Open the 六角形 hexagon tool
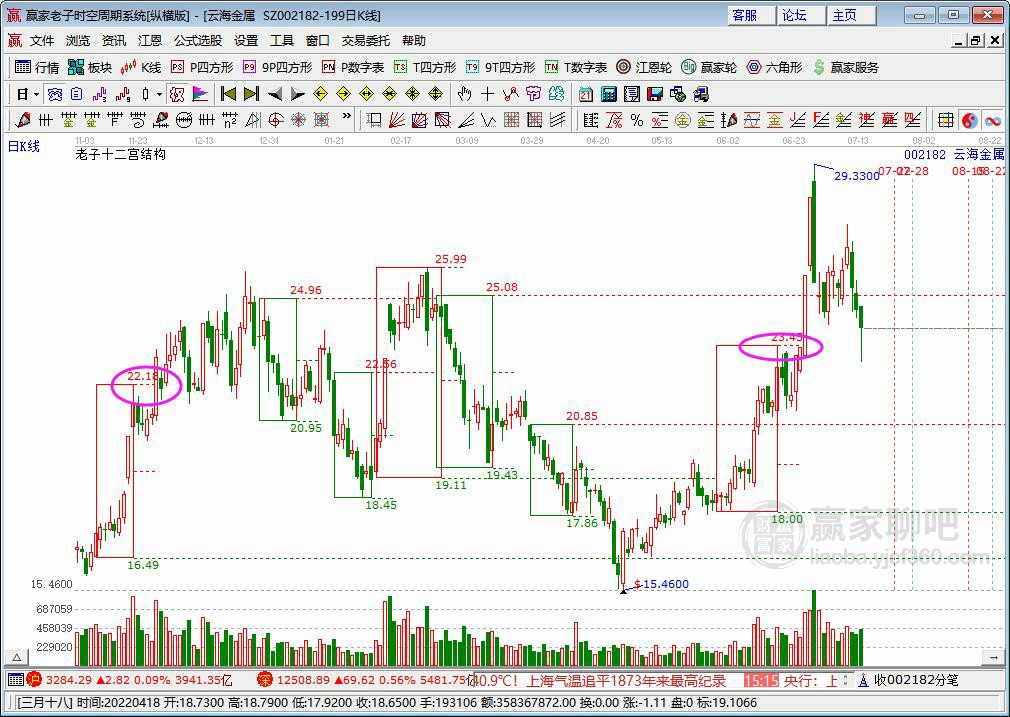This screenshot has height=717, width=1010. click(774, 67)
